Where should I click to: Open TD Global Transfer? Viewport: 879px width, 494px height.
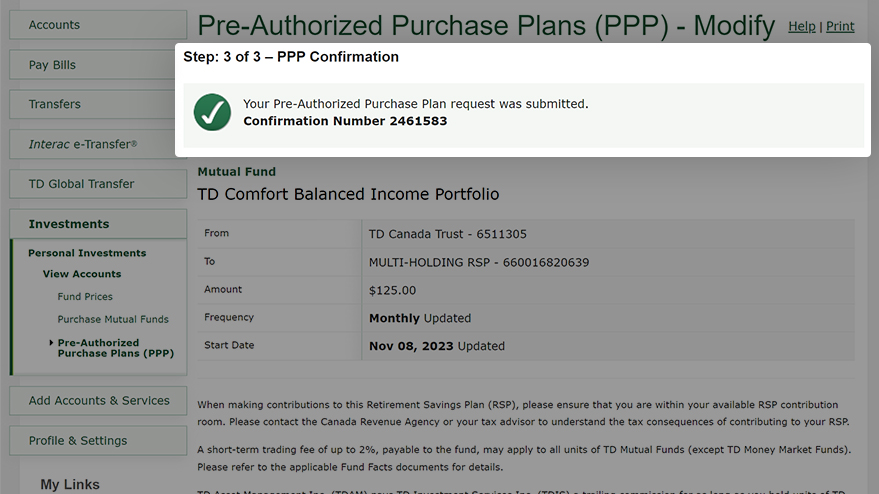pyautogui.click(x=98, y=184)
